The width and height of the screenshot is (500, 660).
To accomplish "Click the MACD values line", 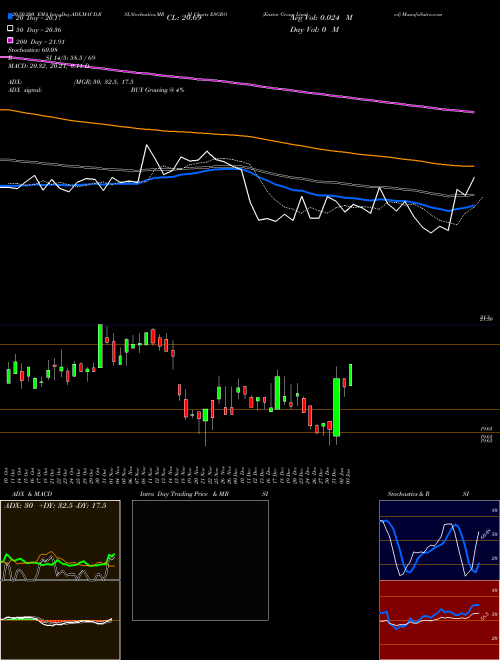I will point(48,66).
